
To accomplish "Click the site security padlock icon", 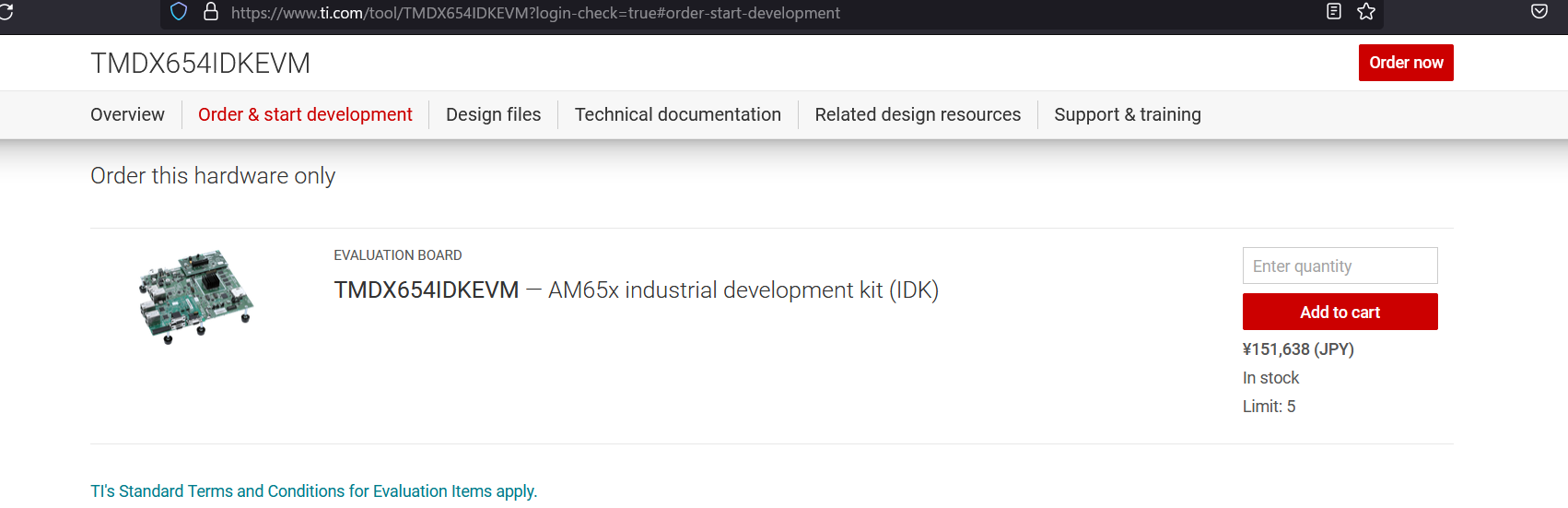I will point(211,12).
